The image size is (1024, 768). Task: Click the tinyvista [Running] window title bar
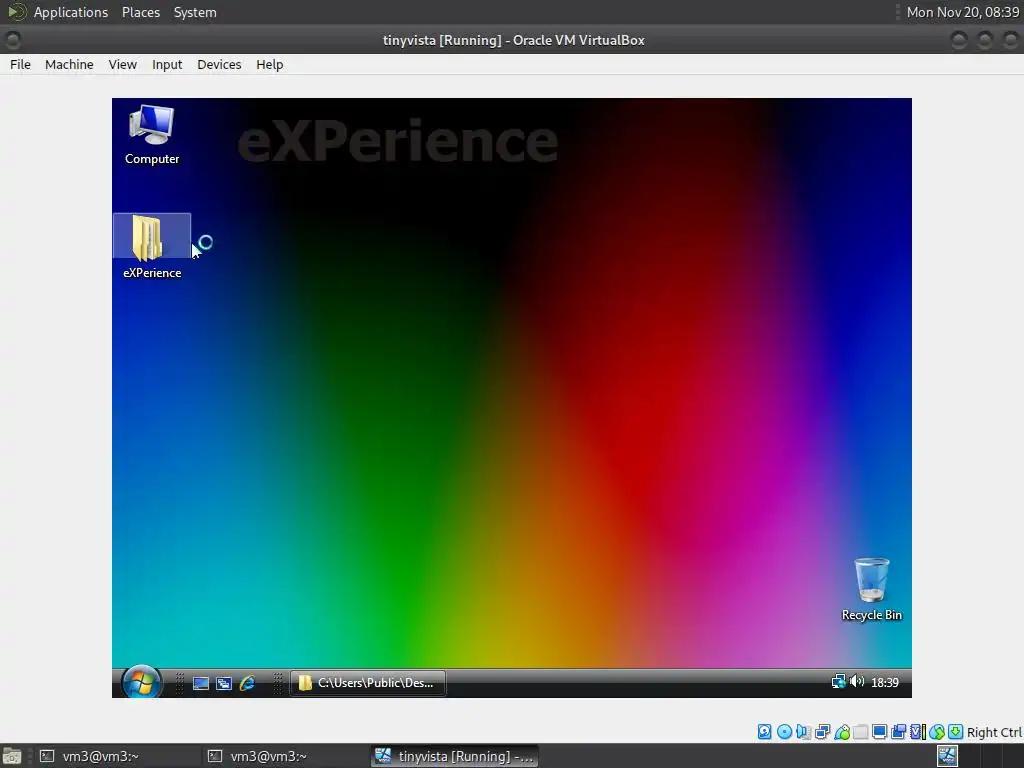[513, 40]
